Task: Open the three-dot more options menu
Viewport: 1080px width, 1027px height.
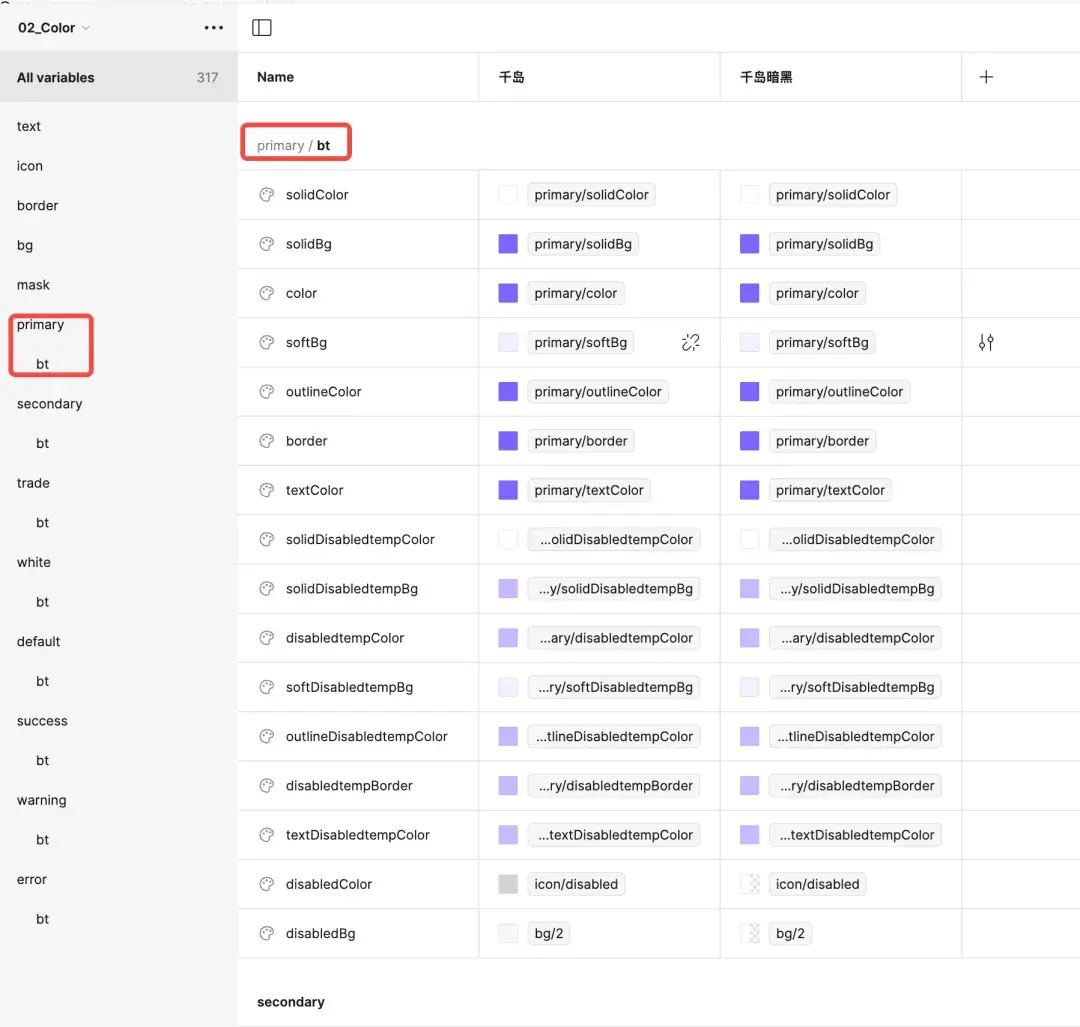Action: [x=214, y=28]
